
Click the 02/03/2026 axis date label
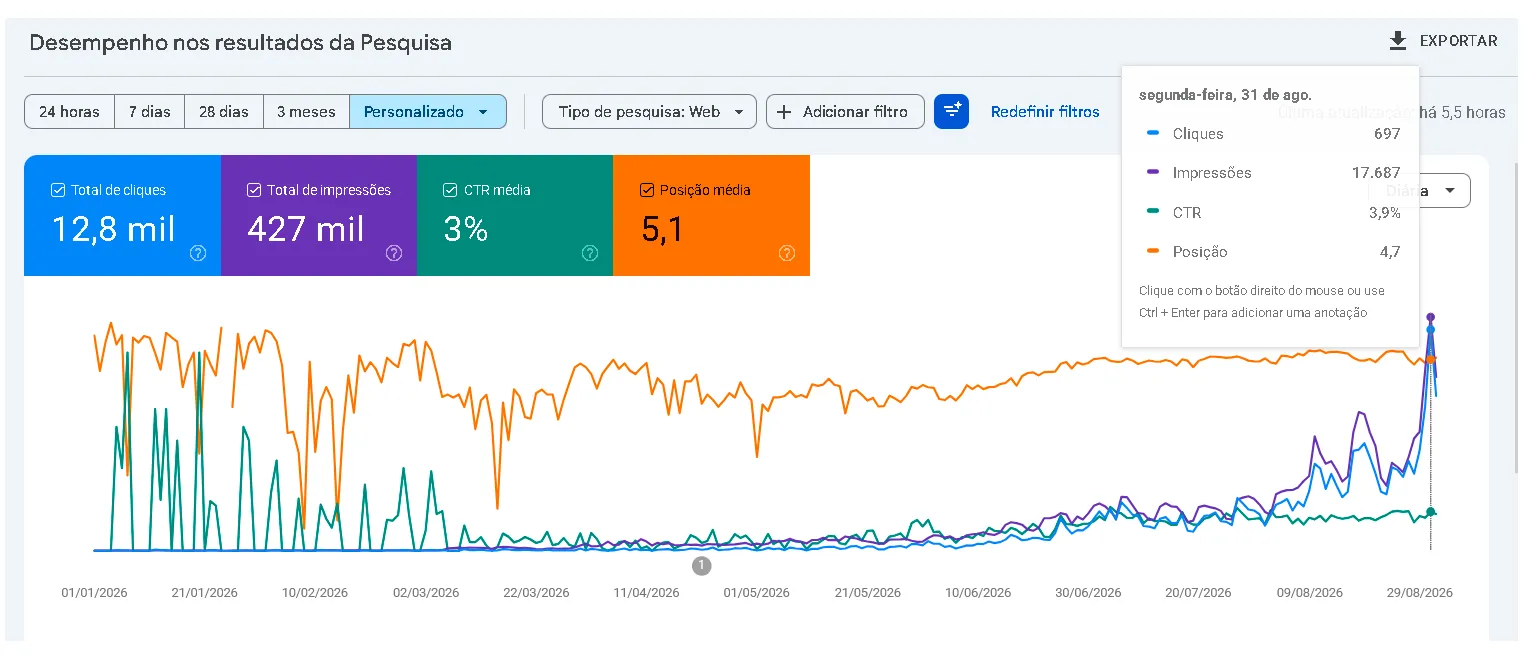pyautogui.click(x=426, y=593)
